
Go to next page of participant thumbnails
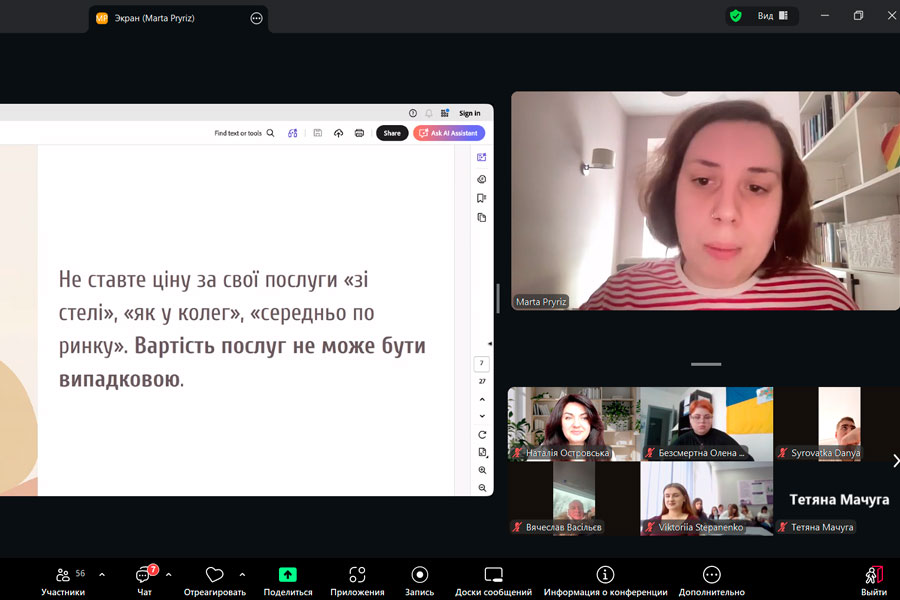coord(895,460)
